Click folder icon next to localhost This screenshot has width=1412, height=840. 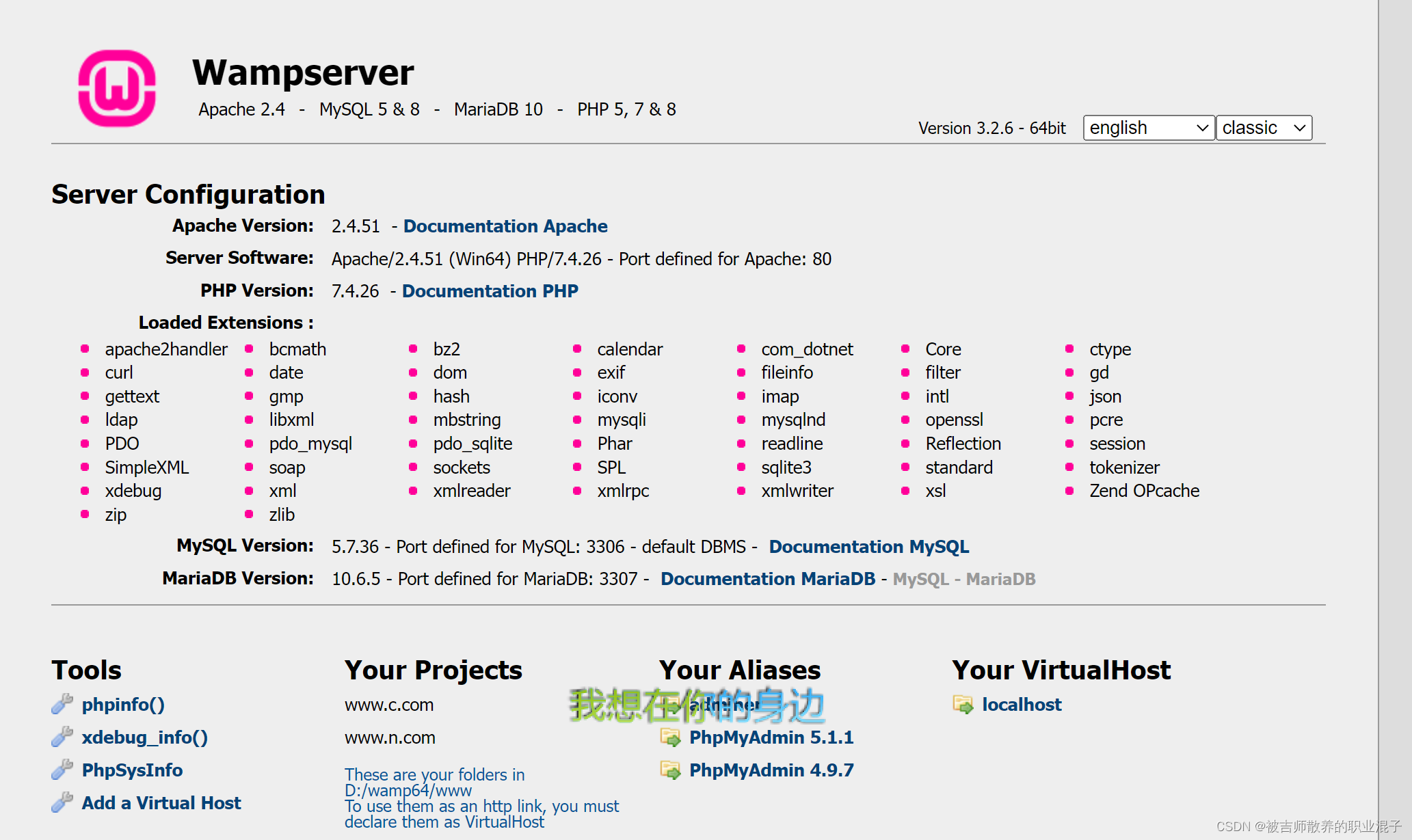963,705
